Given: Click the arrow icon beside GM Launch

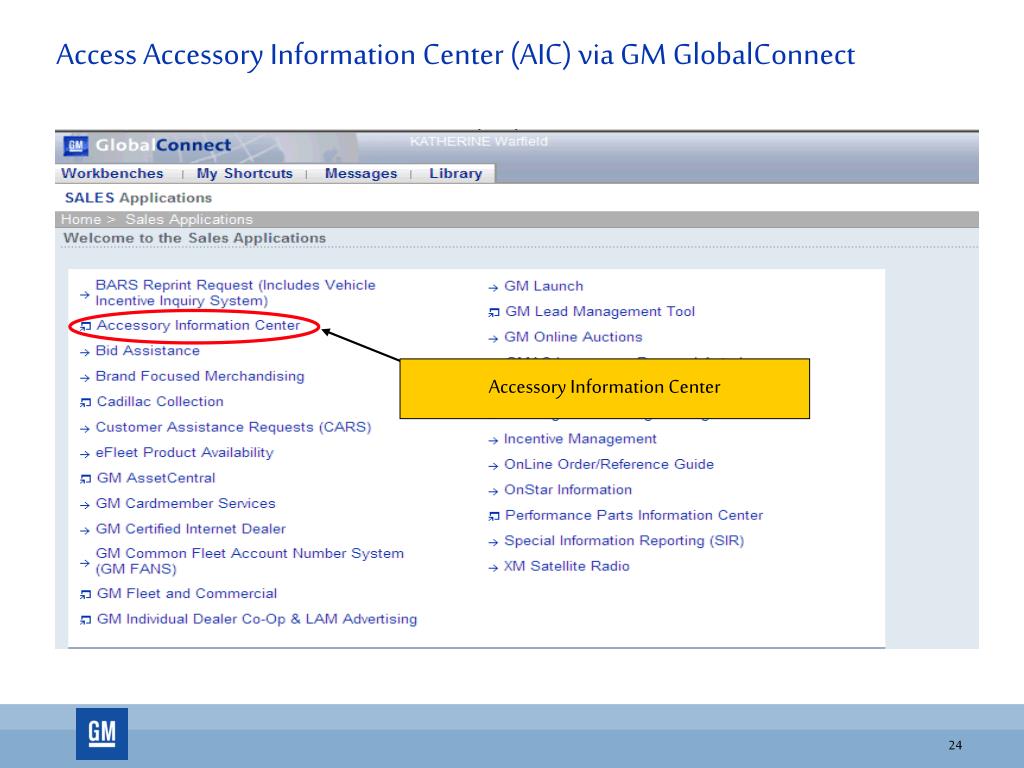Looking at the screenshot, I should point(493,287).
